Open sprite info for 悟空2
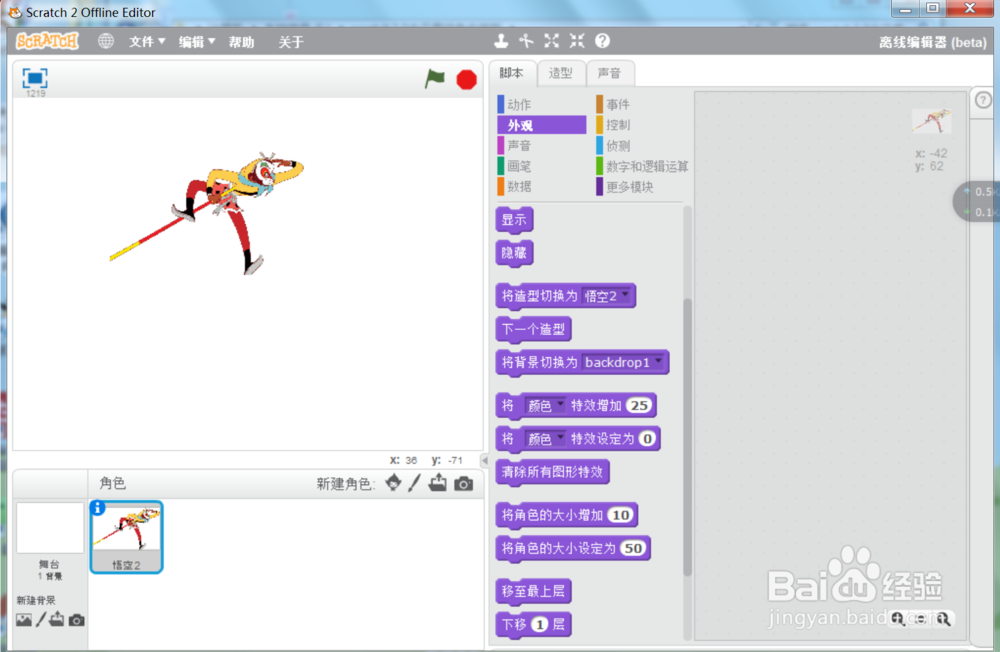 pyautogui.click(x=98, y=508)
